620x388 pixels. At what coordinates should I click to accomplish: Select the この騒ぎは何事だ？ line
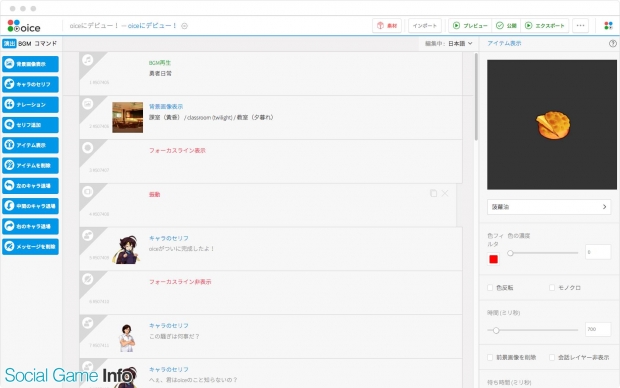coord(174,336)
